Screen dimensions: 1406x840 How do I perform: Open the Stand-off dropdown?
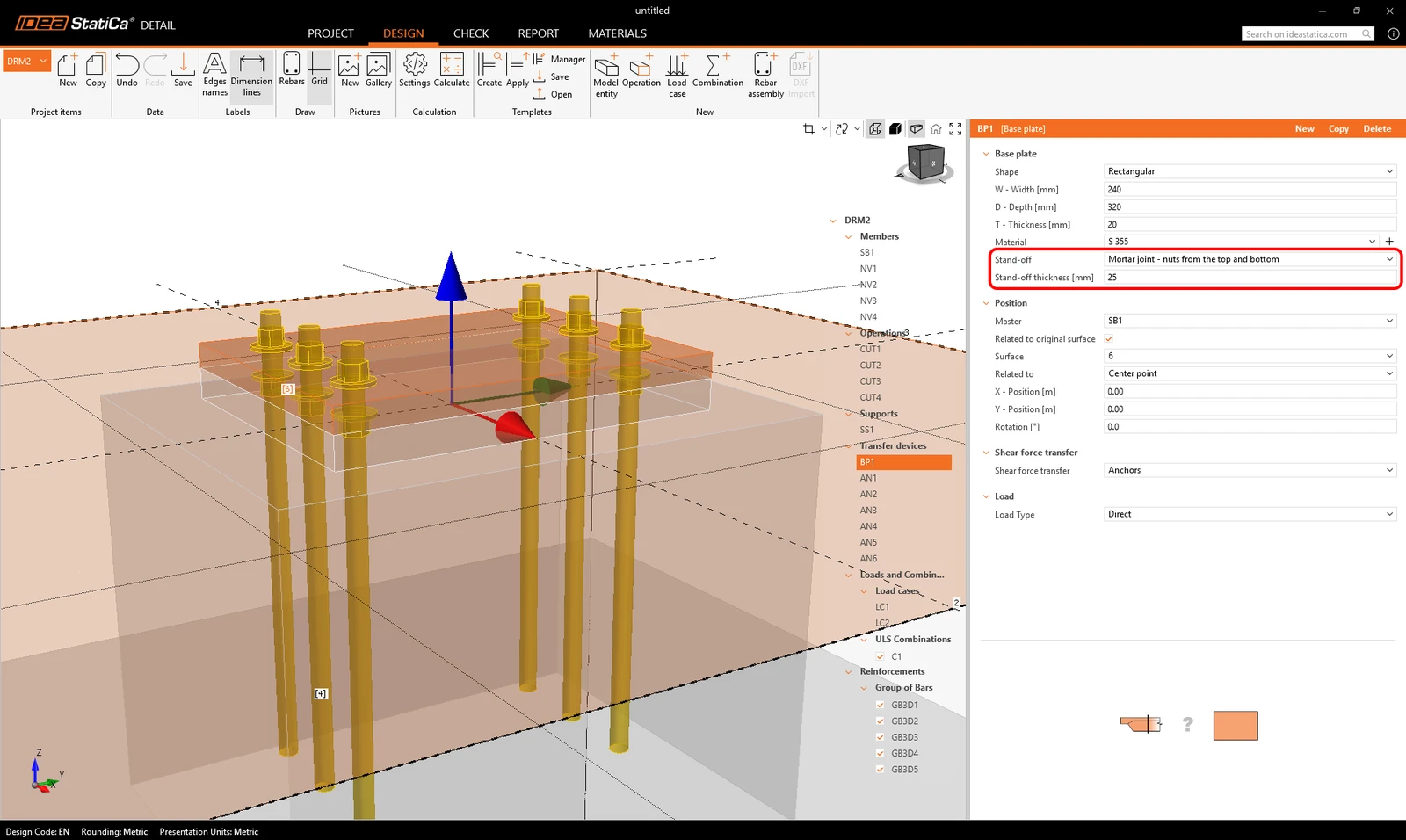pos(1250,259)
